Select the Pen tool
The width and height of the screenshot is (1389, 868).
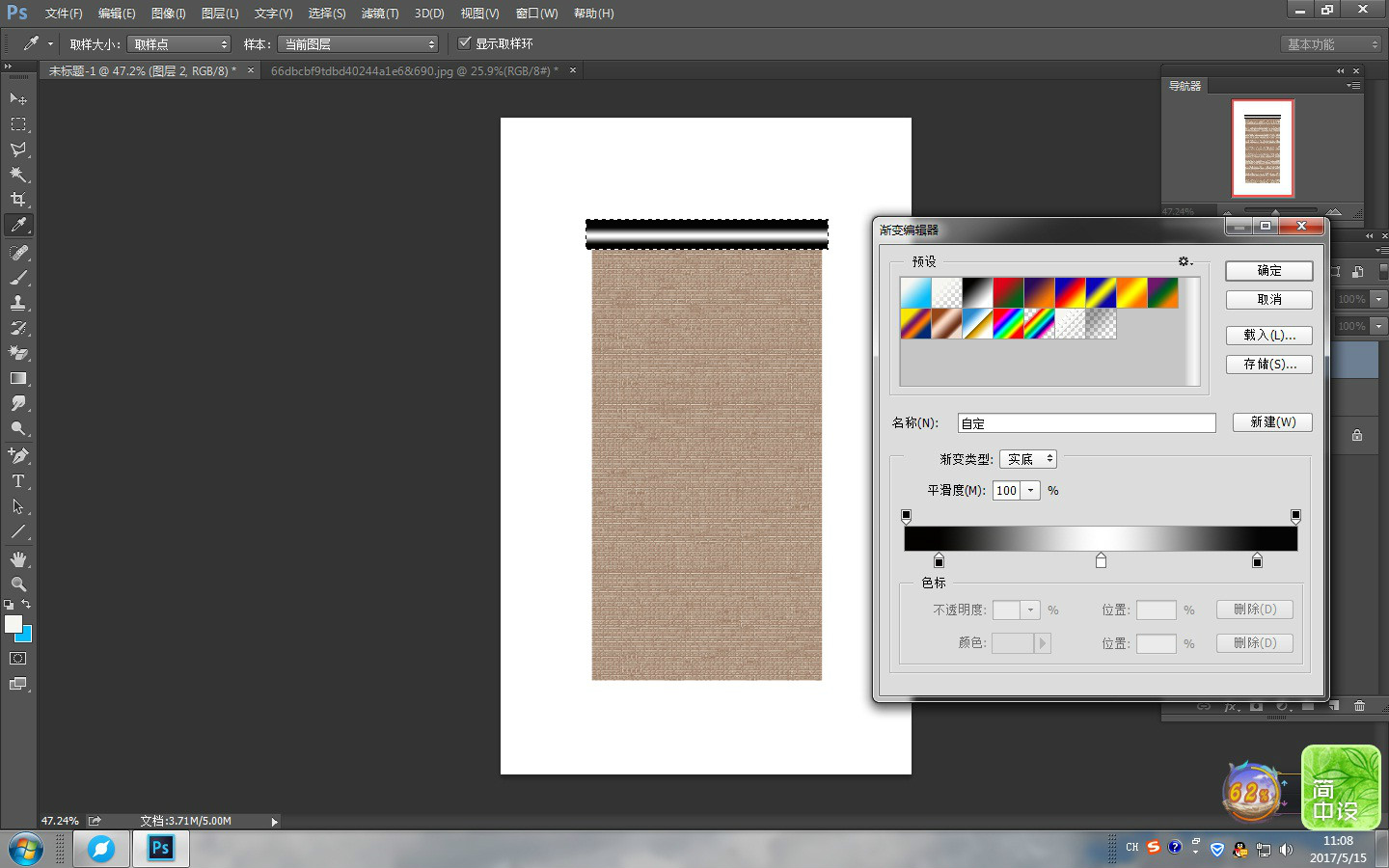click(x=18, y=455)
